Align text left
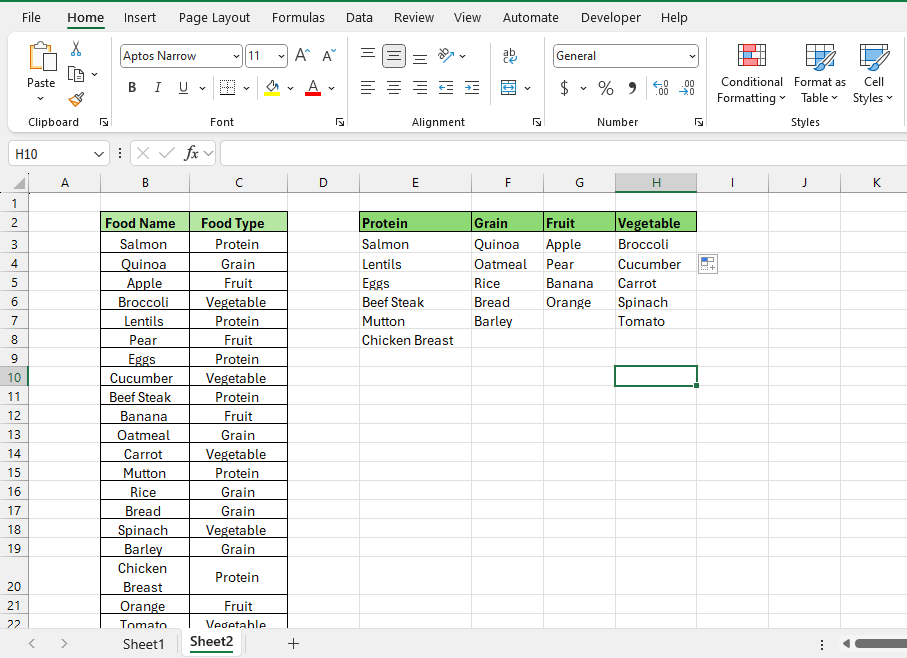The height and width of the screenshot is (658, 907). [x=367, y=88]
